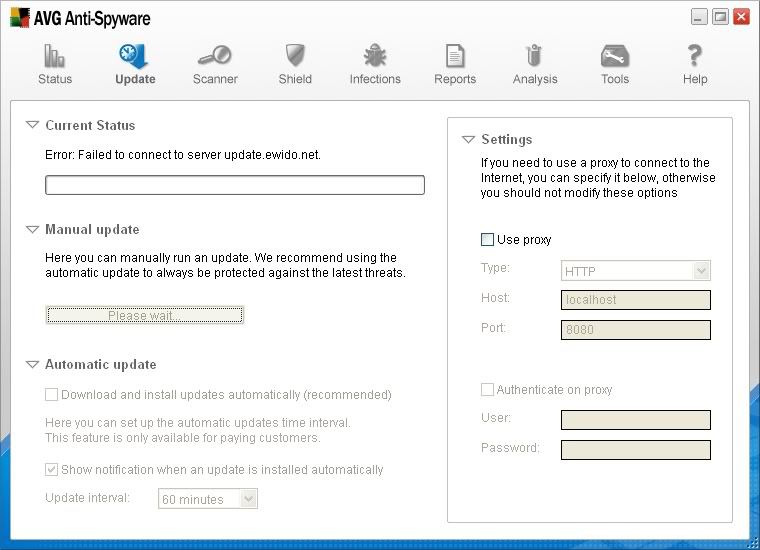Image resolution: width=760 pixels, height=550 pixels.
Task: Open the Update interval 60 minutes dropdown
Action: coord(208,499)
